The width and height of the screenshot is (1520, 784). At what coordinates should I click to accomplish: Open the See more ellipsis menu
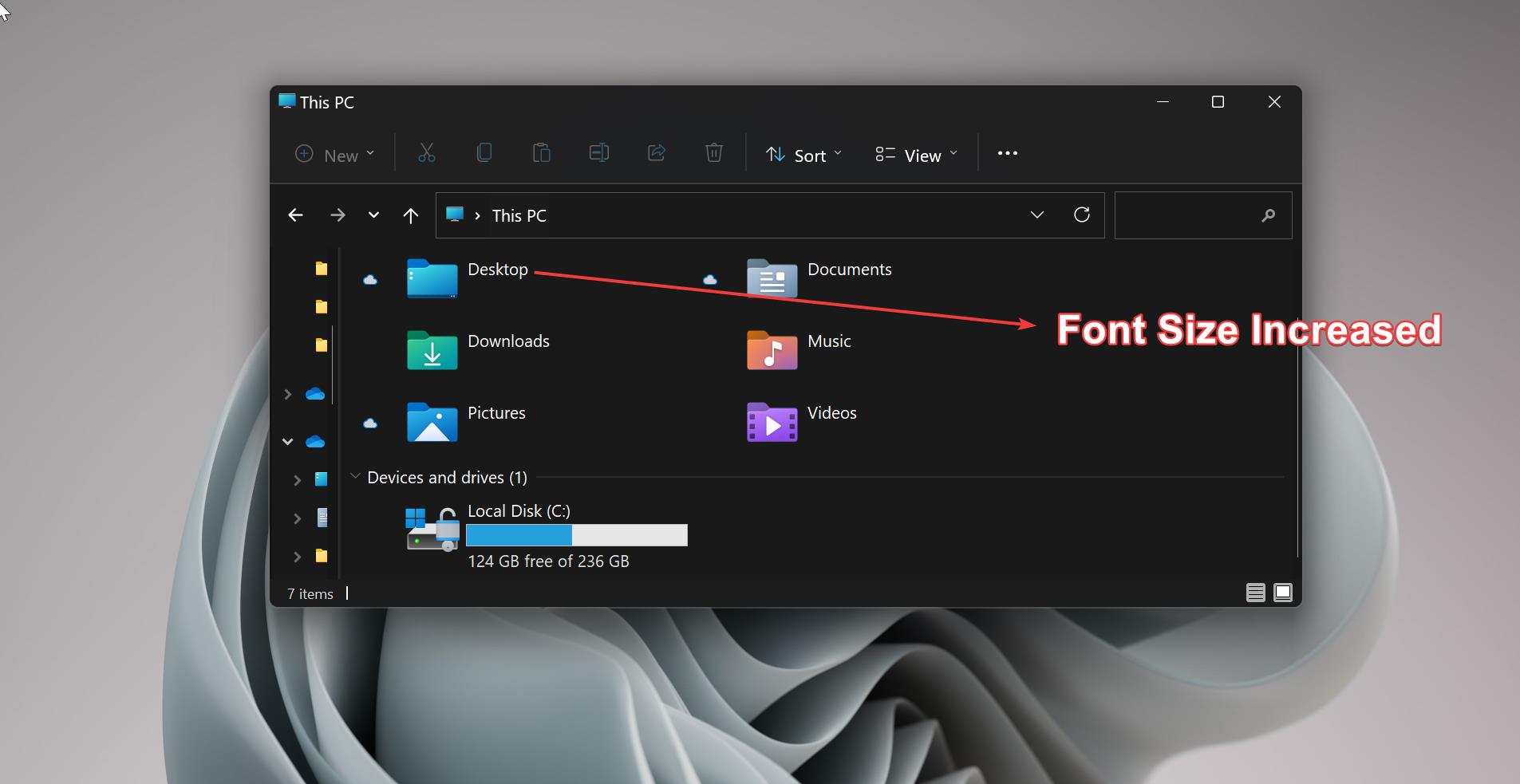[x=1005, y=153]
